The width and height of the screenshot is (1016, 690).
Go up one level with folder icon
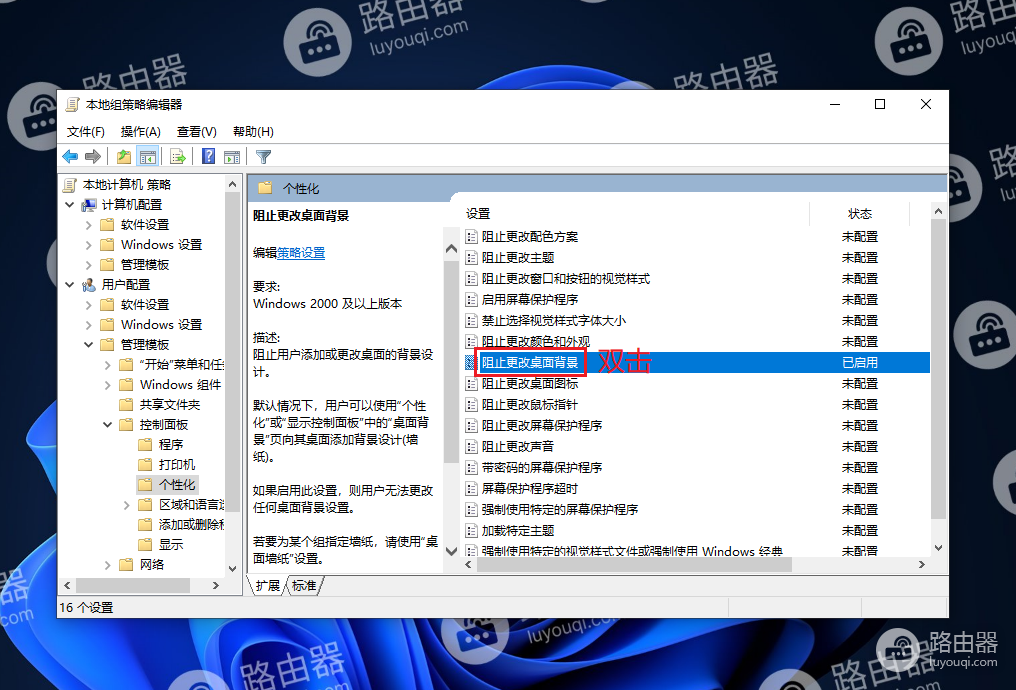123,156
